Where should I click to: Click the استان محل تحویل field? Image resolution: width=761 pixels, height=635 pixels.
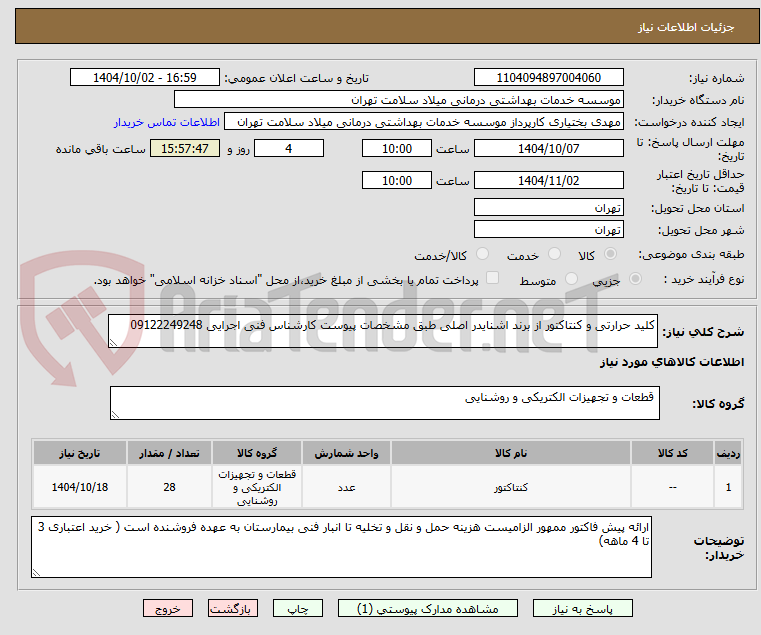coord(548,208)
